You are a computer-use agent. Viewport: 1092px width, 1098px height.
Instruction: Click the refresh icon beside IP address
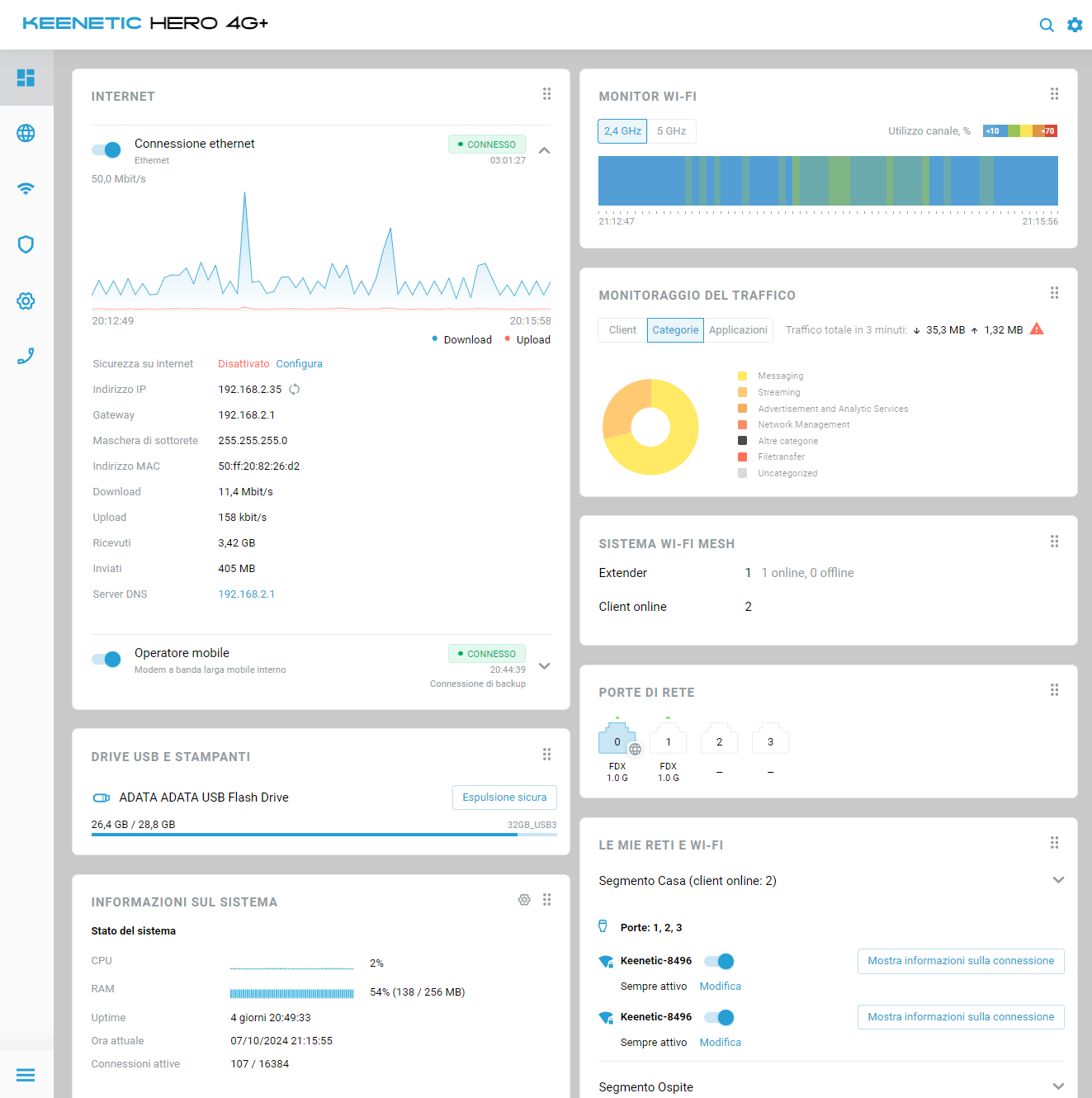[x=295, y=390]
